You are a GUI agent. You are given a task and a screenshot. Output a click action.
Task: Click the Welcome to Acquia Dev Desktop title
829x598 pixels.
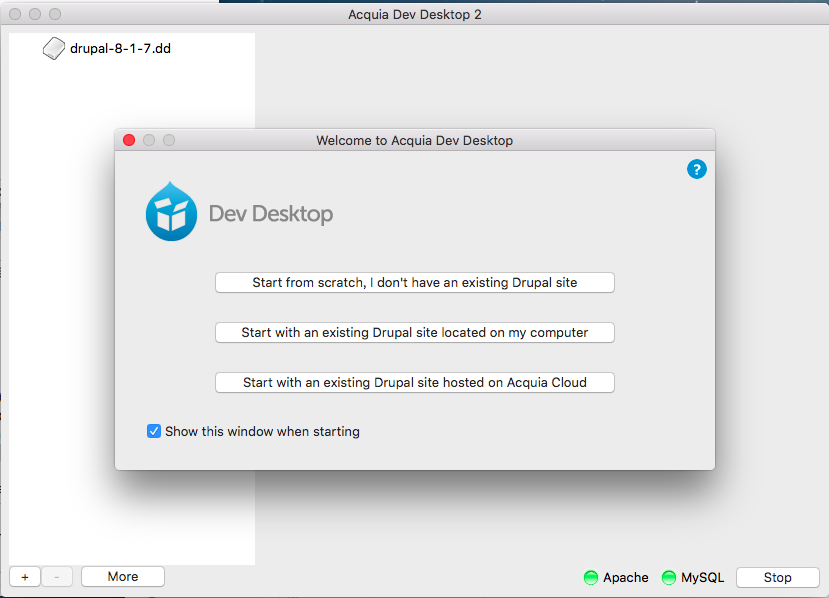pyautogui.click(x=414, y=141)
